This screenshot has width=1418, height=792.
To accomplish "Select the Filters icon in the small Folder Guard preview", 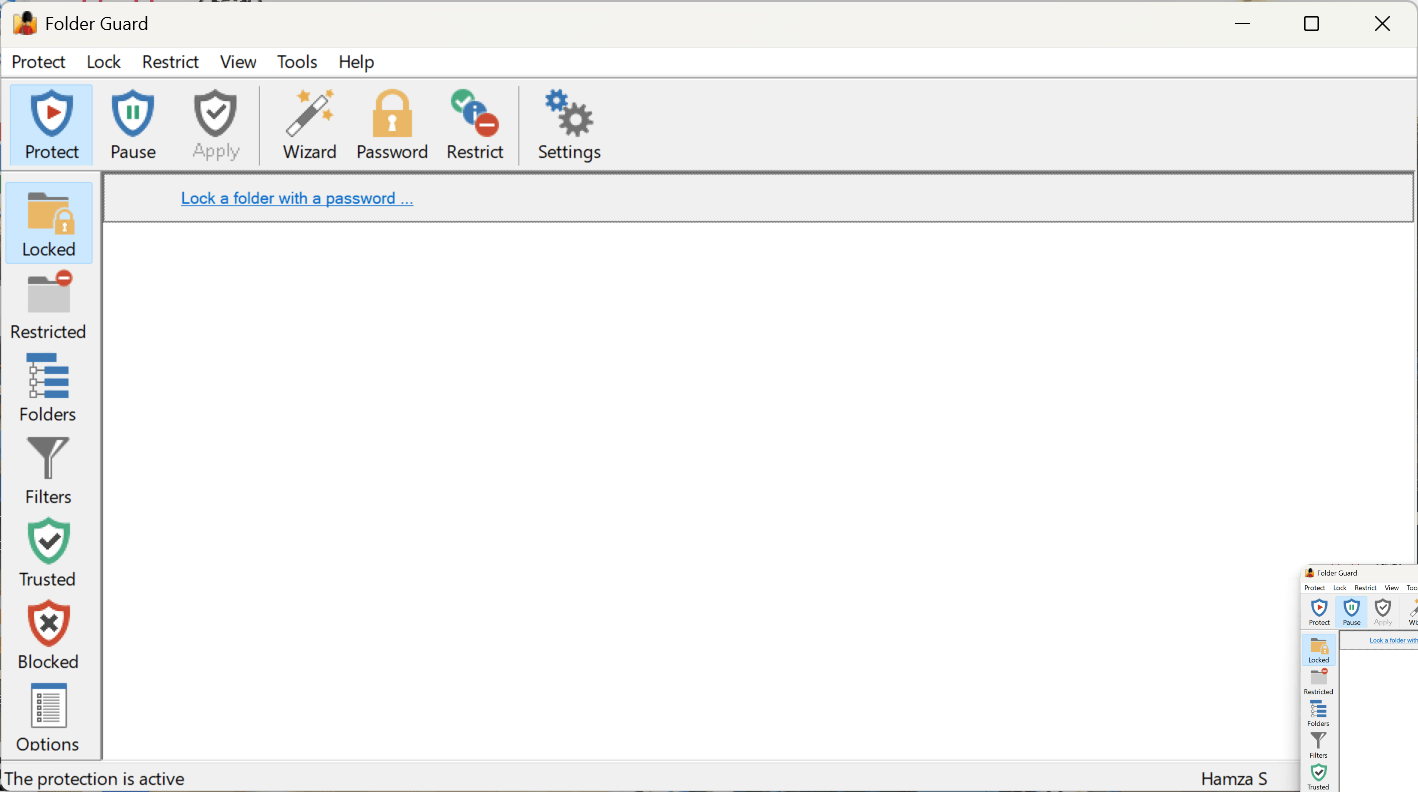I will point(1319,745).
